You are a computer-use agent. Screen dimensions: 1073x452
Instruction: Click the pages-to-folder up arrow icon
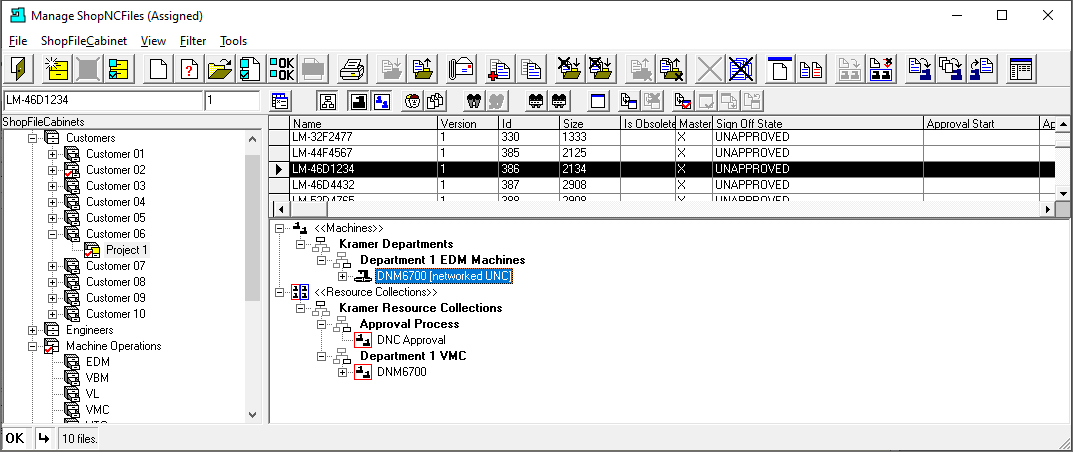click(x=422, y=68)
